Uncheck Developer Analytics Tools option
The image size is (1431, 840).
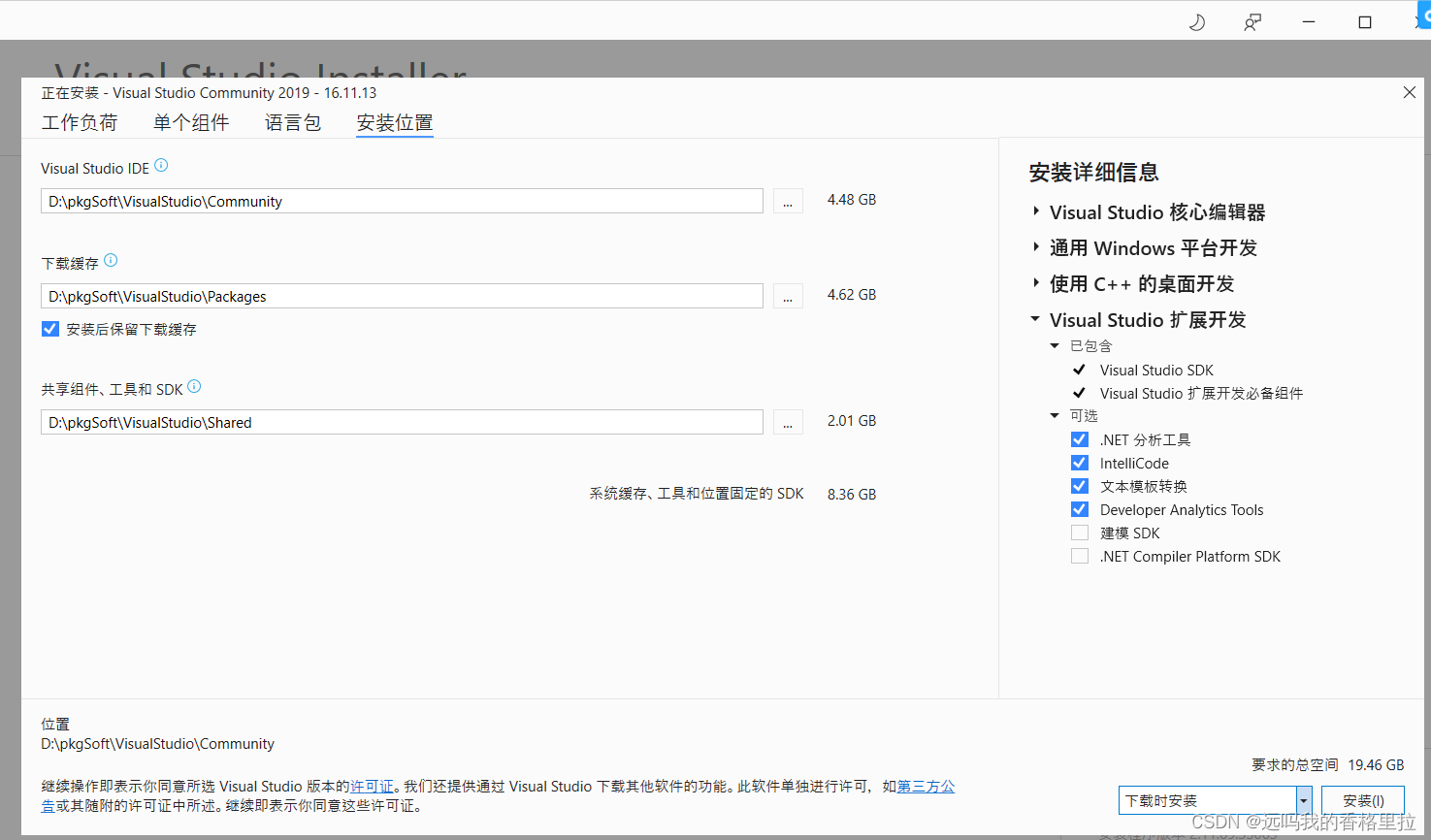pos(1080,509)
